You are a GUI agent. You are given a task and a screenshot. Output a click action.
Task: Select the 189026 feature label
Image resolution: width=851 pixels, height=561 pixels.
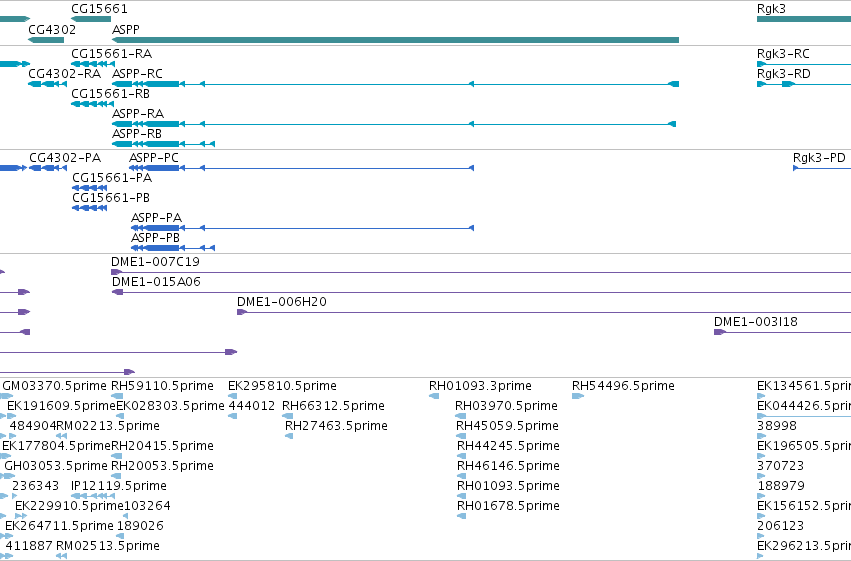(x=140, y=526)
